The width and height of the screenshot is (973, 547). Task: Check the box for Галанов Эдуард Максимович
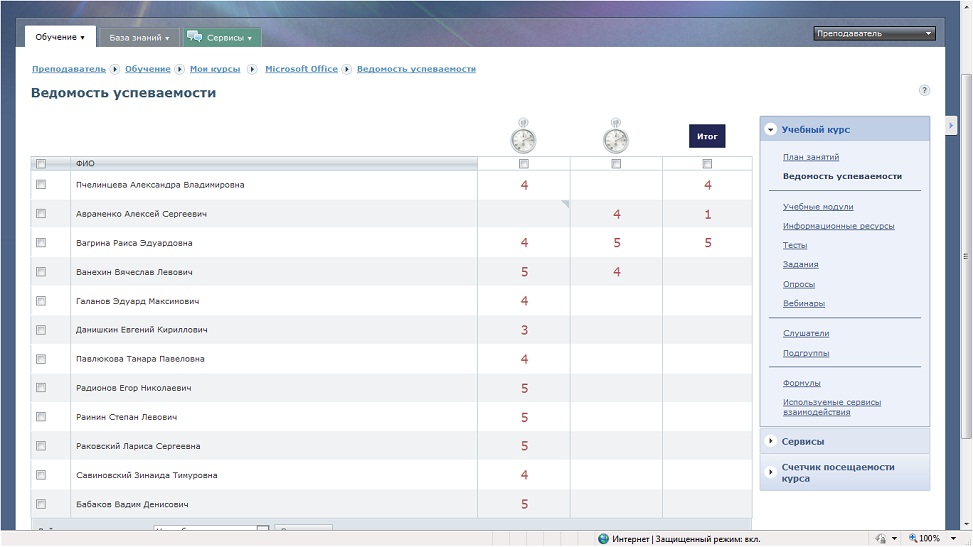[41, 301]
